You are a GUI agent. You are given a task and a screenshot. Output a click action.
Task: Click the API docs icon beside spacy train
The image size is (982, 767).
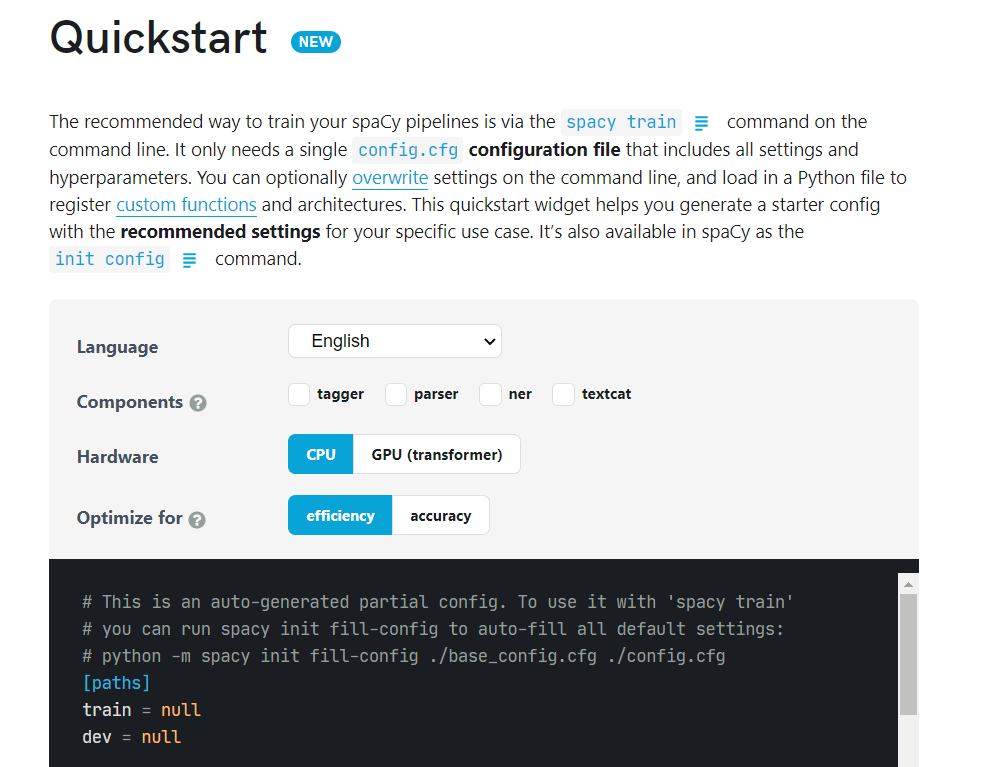(x=701, y=123)
